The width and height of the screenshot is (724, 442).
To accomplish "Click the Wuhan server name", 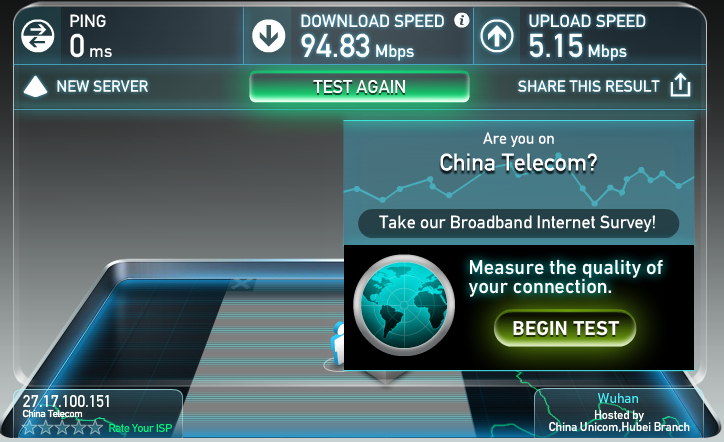I will [x=618, y=398].
